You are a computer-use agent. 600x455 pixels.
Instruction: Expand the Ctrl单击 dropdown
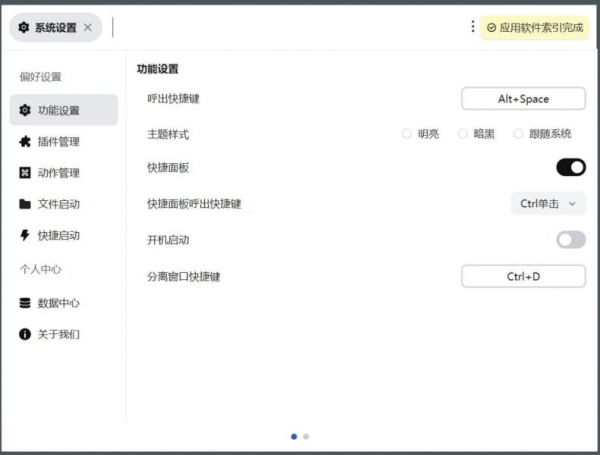tap(548, 204)
